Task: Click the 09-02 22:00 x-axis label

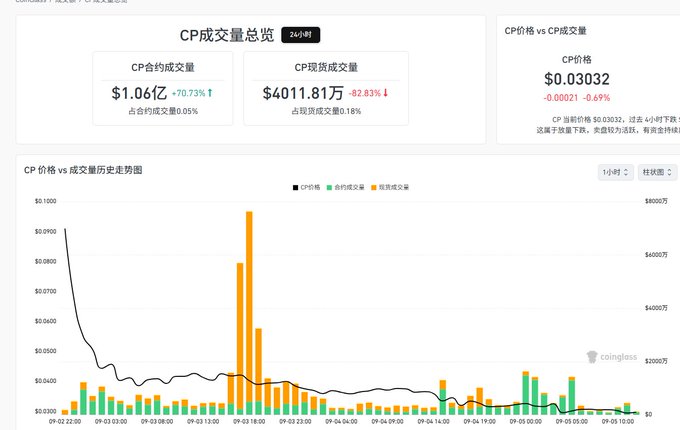Action: (x=65, y=421)
